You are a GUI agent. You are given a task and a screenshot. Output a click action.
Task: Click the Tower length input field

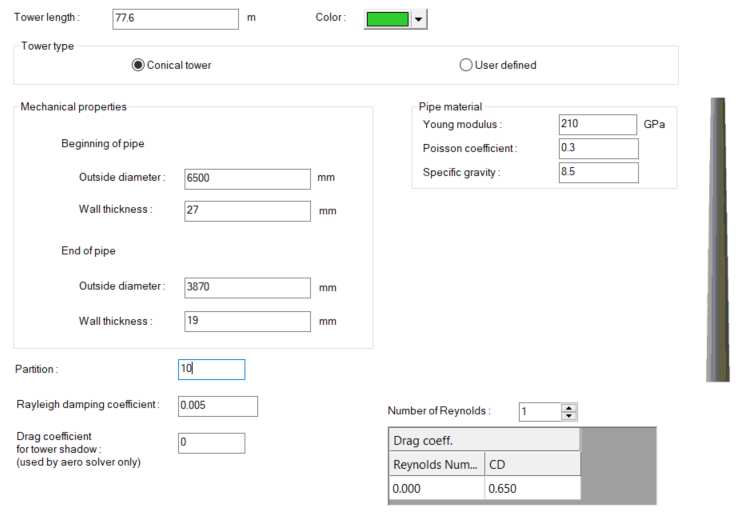[175, 19]
